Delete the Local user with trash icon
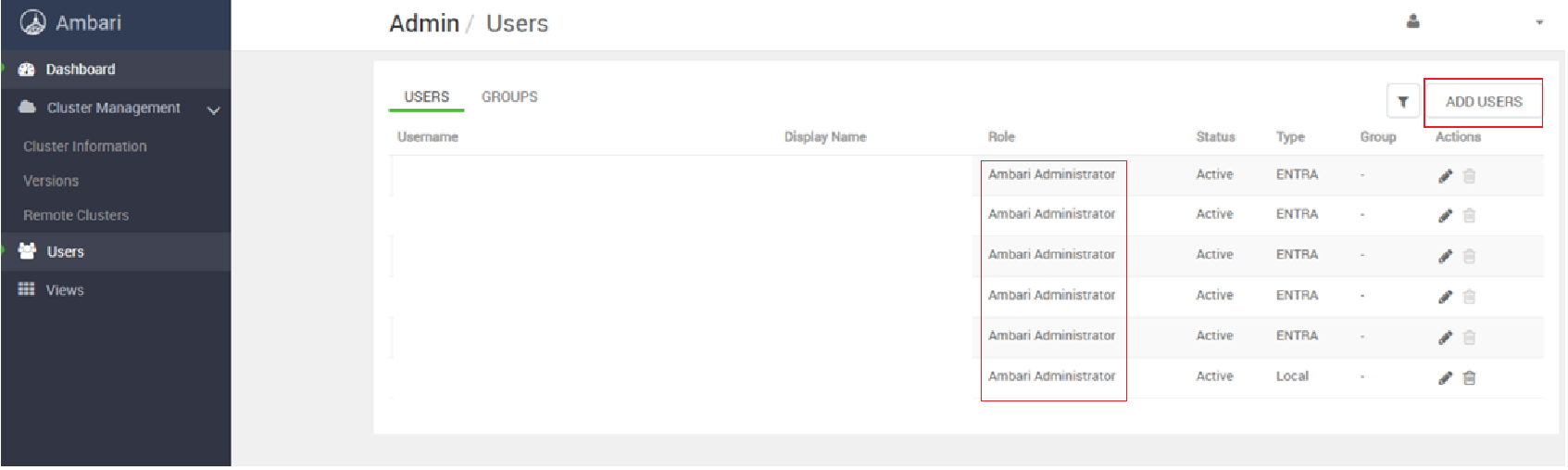The width and height of the screenshot is (1568, 470). [1469, 377]
